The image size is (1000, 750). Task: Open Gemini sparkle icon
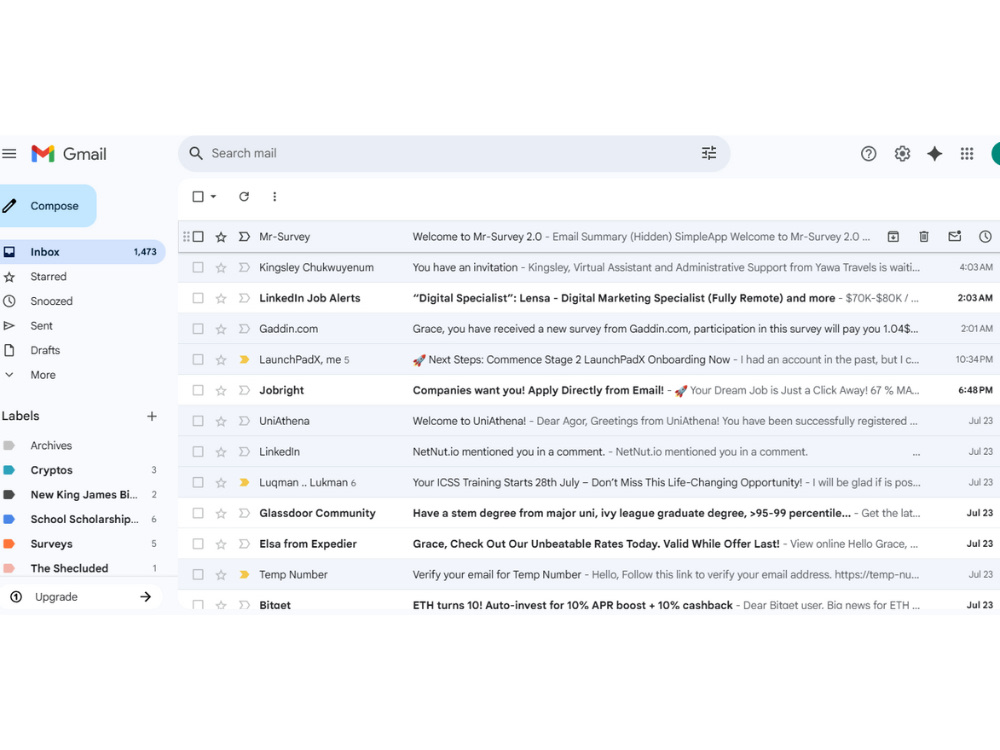(934, 154)
